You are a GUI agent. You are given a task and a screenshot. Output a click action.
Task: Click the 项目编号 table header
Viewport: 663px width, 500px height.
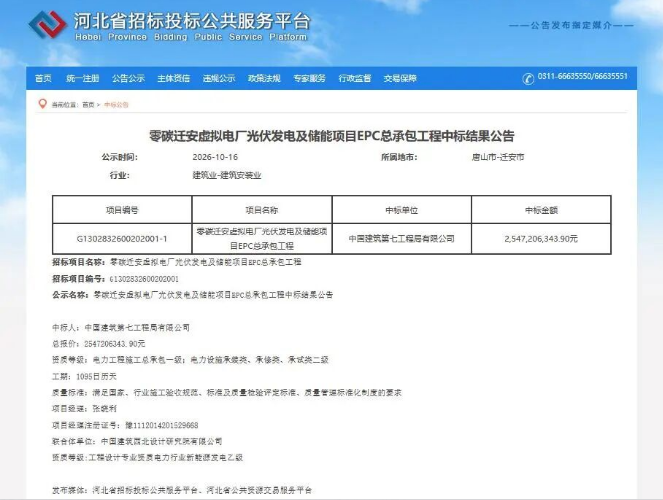[122, 210]
